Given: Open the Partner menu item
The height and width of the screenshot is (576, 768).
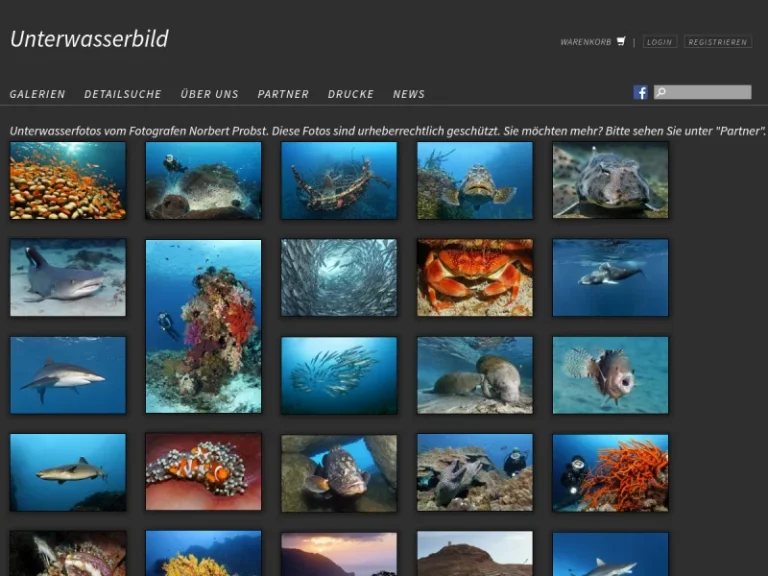Looking at the screenshot, I should click(283, 94).
